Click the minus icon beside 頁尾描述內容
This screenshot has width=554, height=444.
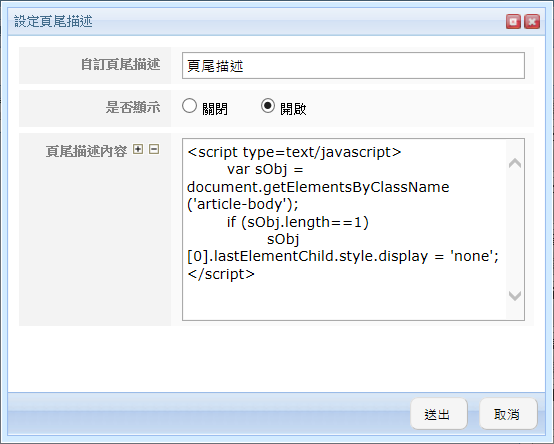pyautogui.click(x=154, y=149)
